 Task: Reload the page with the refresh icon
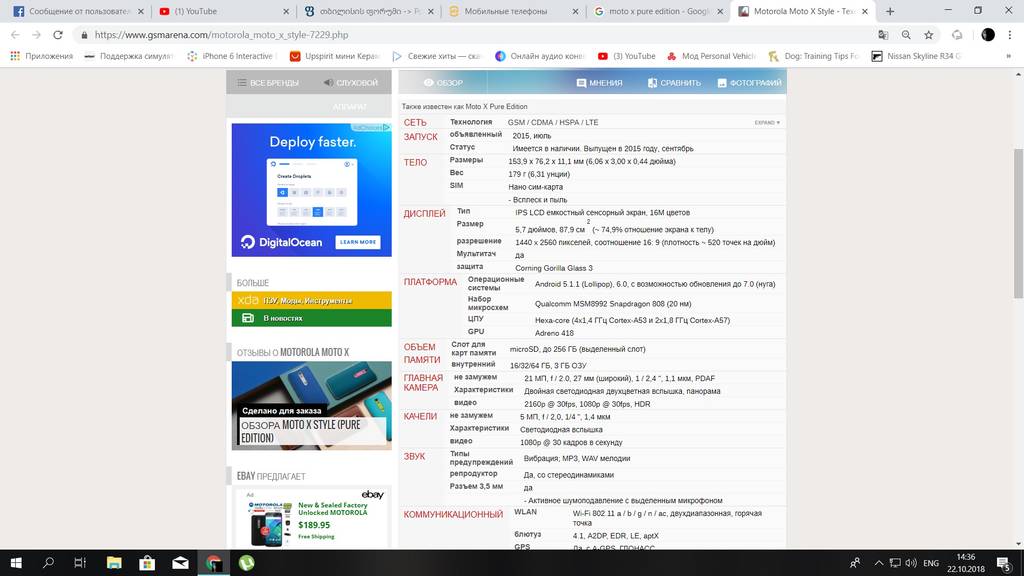[57, 35]
